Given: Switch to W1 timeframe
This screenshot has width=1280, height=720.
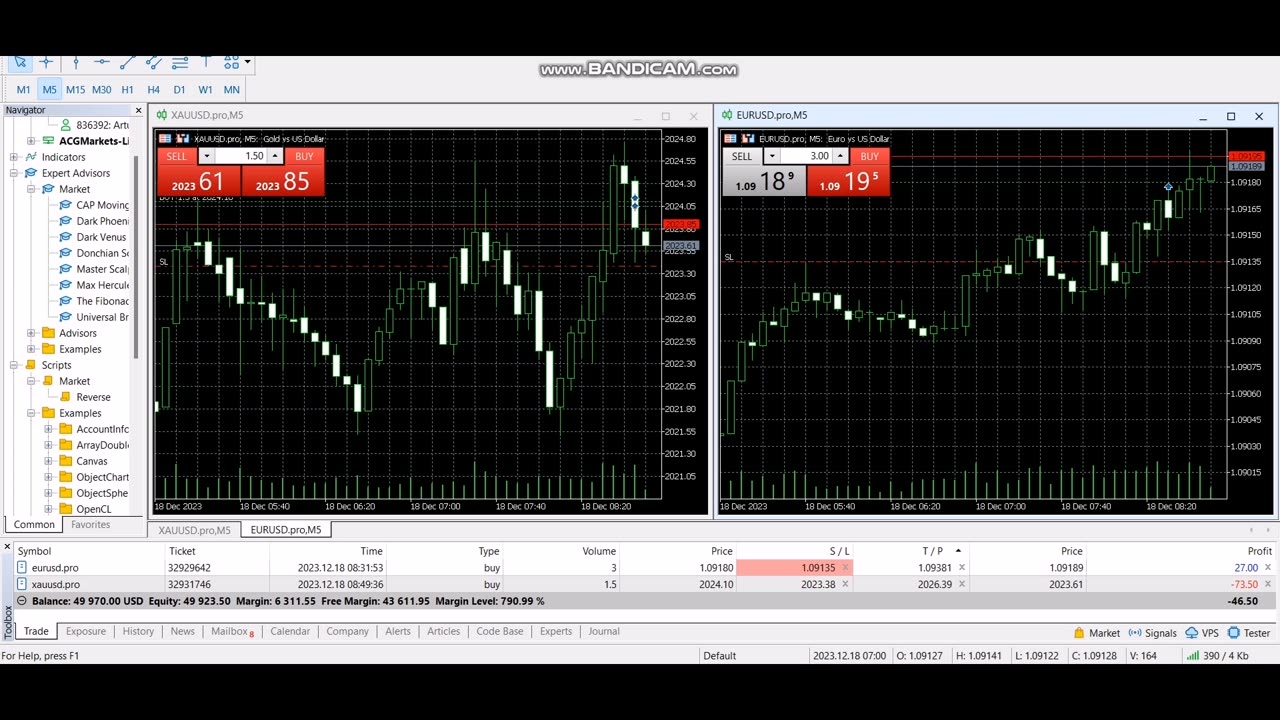Looking at the screenshot, I should (x=205, y=90).
